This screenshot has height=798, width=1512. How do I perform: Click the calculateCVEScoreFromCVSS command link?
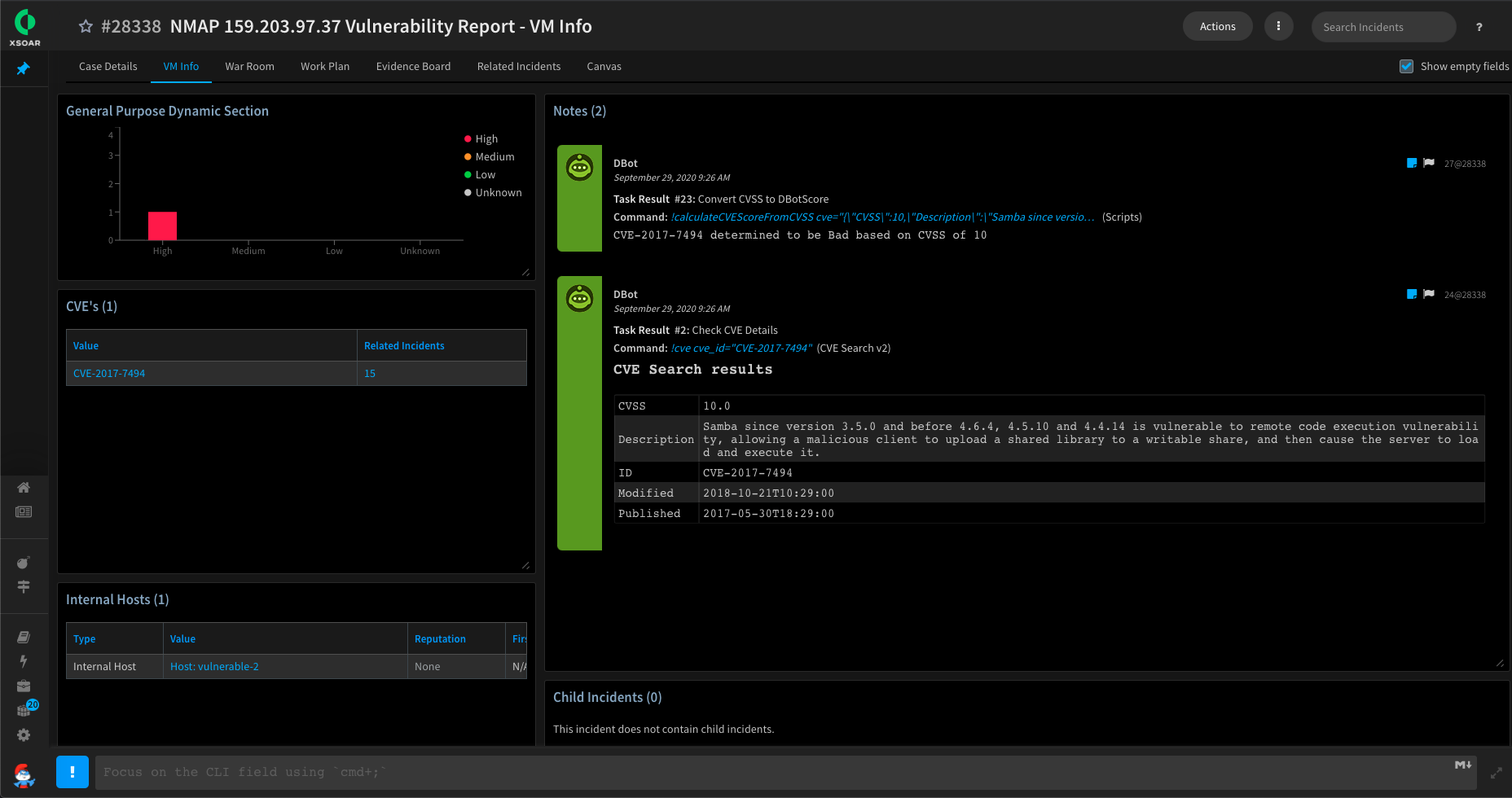883,217
